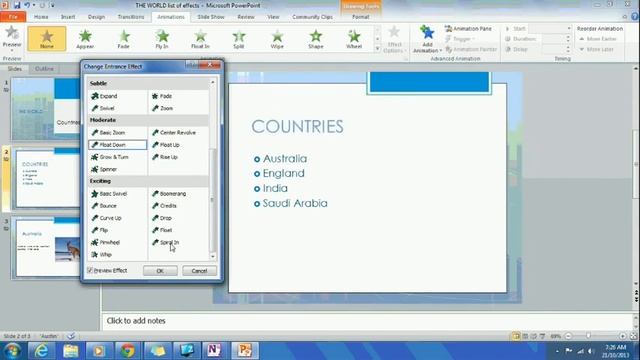
Task: Click the notes area to add notes
Action: (367, 321)
